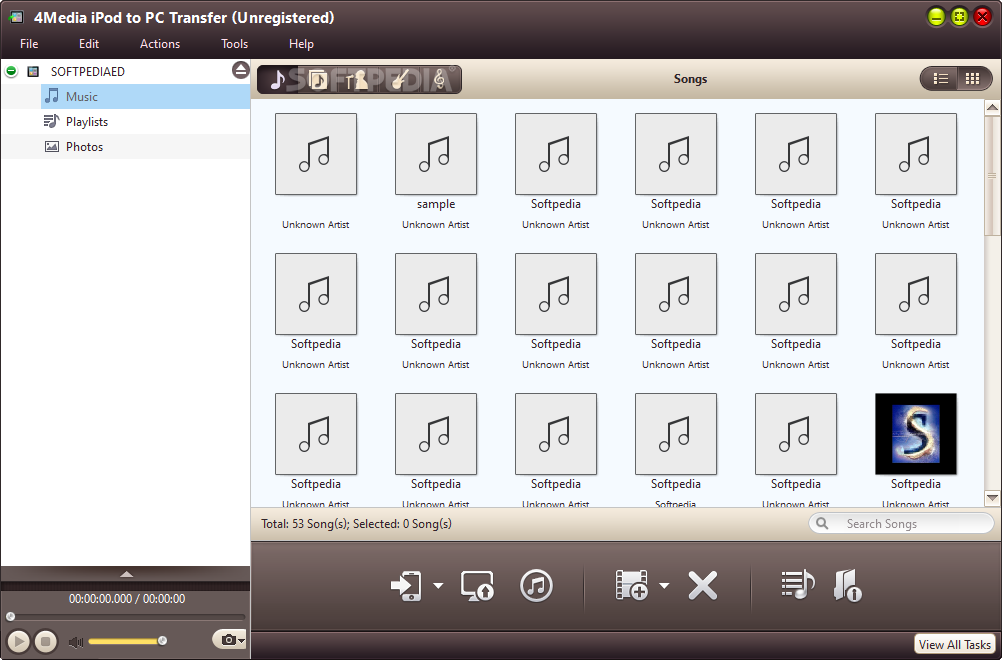Open the Tools menu

point(234,43)
